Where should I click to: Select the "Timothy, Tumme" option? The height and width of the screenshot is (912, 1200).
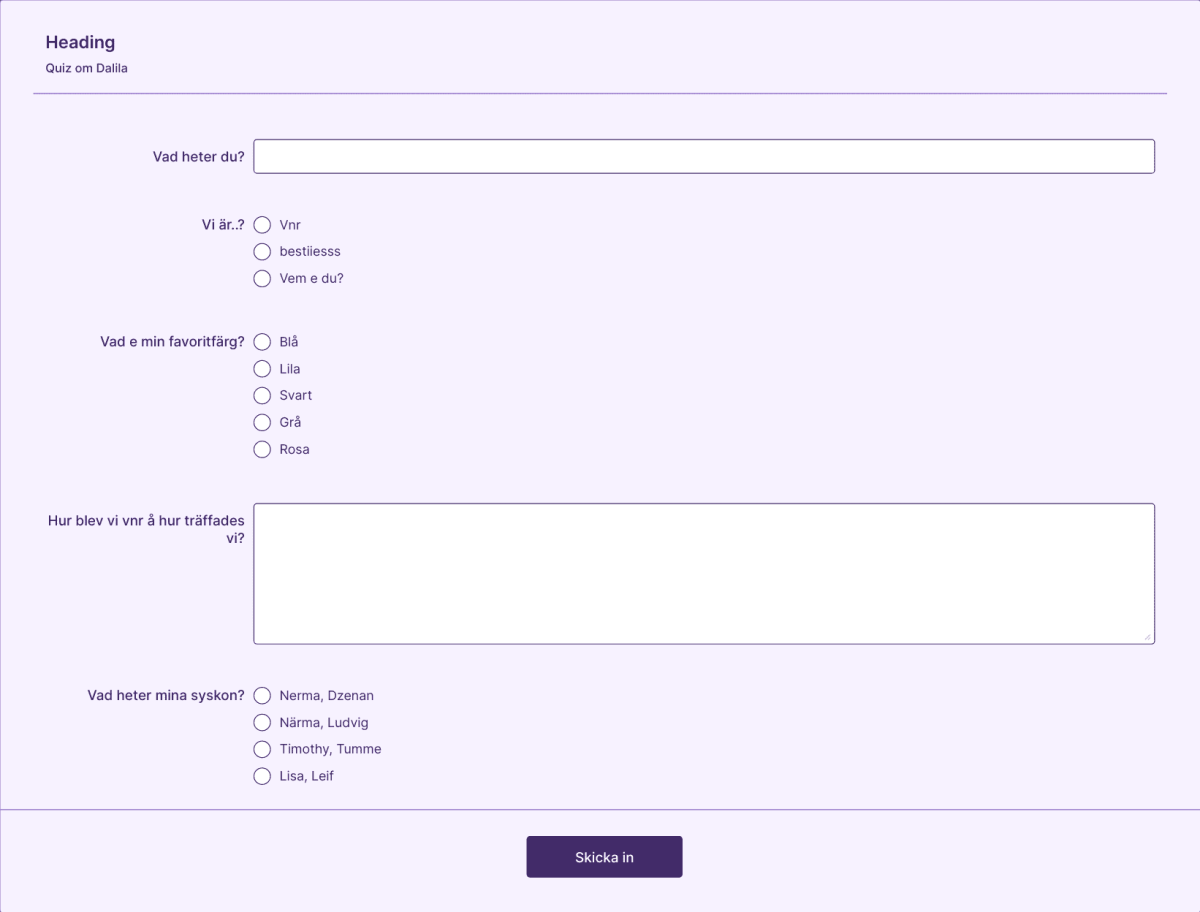pyautogui.click(x=262, y=748)
